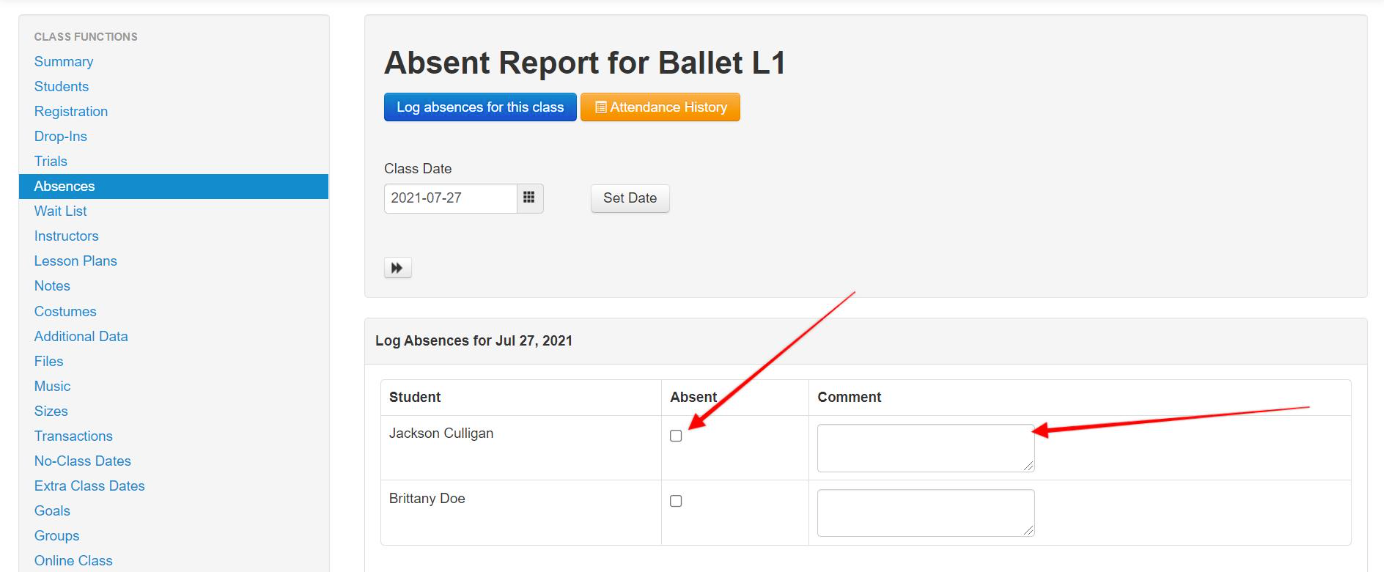Click the Comment column header
This screenshot has width=1384, height=572.
coord(849,398)
